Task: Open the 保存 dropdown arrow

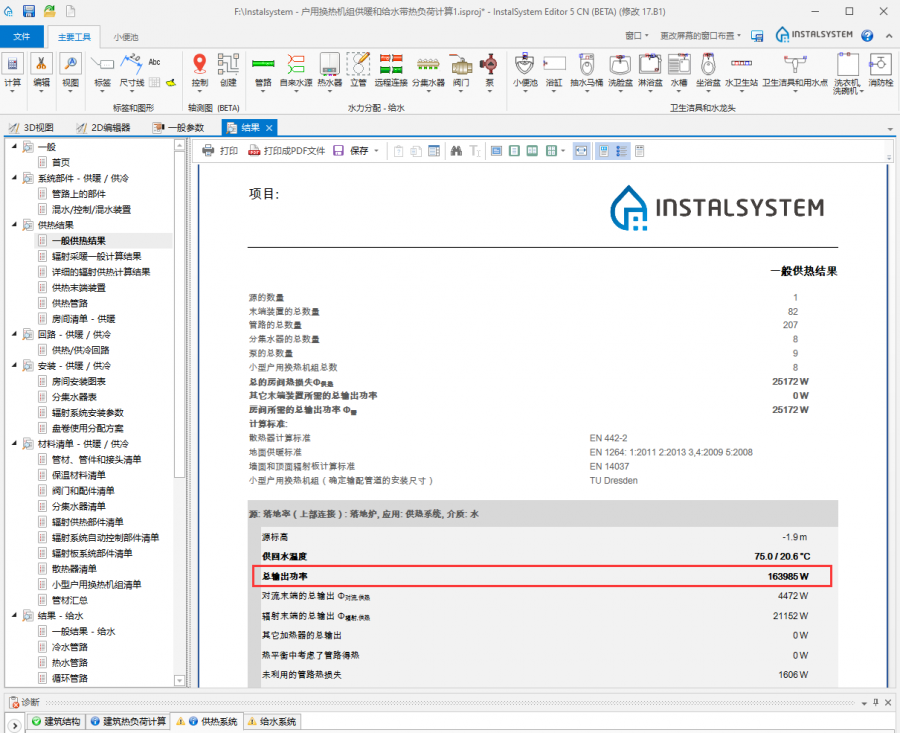Action: [x=376, y=151]
